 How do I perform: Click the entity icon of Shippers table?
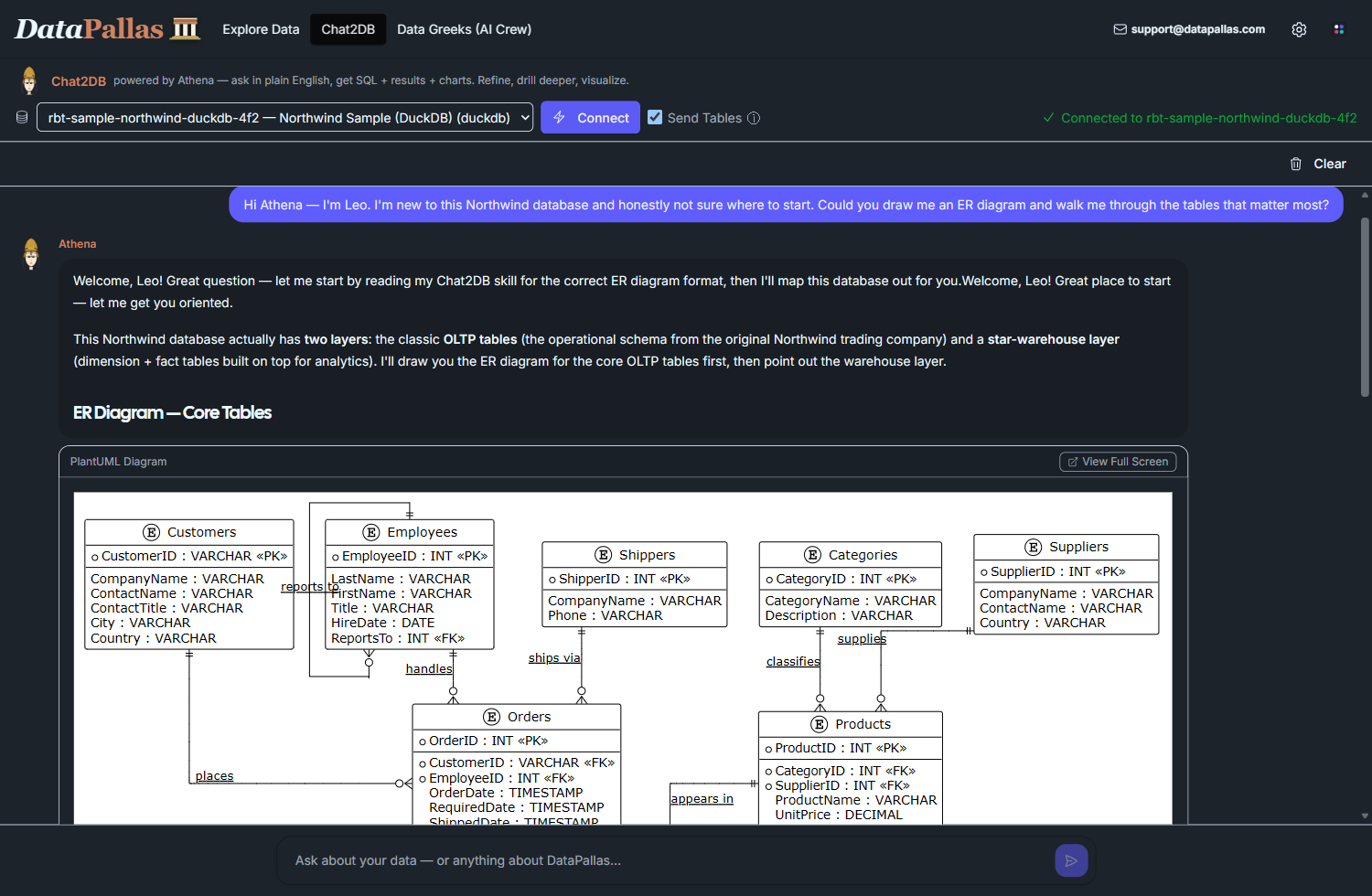pos(604,555)
